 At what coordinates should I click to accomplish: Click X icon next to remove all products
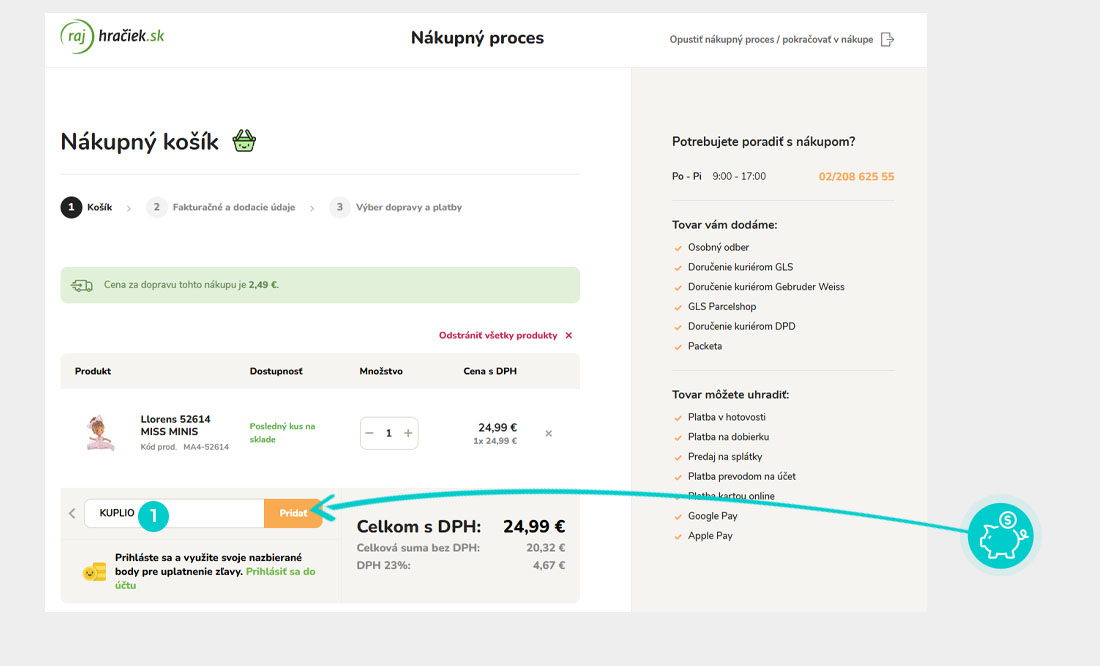(x=569, y=336)
